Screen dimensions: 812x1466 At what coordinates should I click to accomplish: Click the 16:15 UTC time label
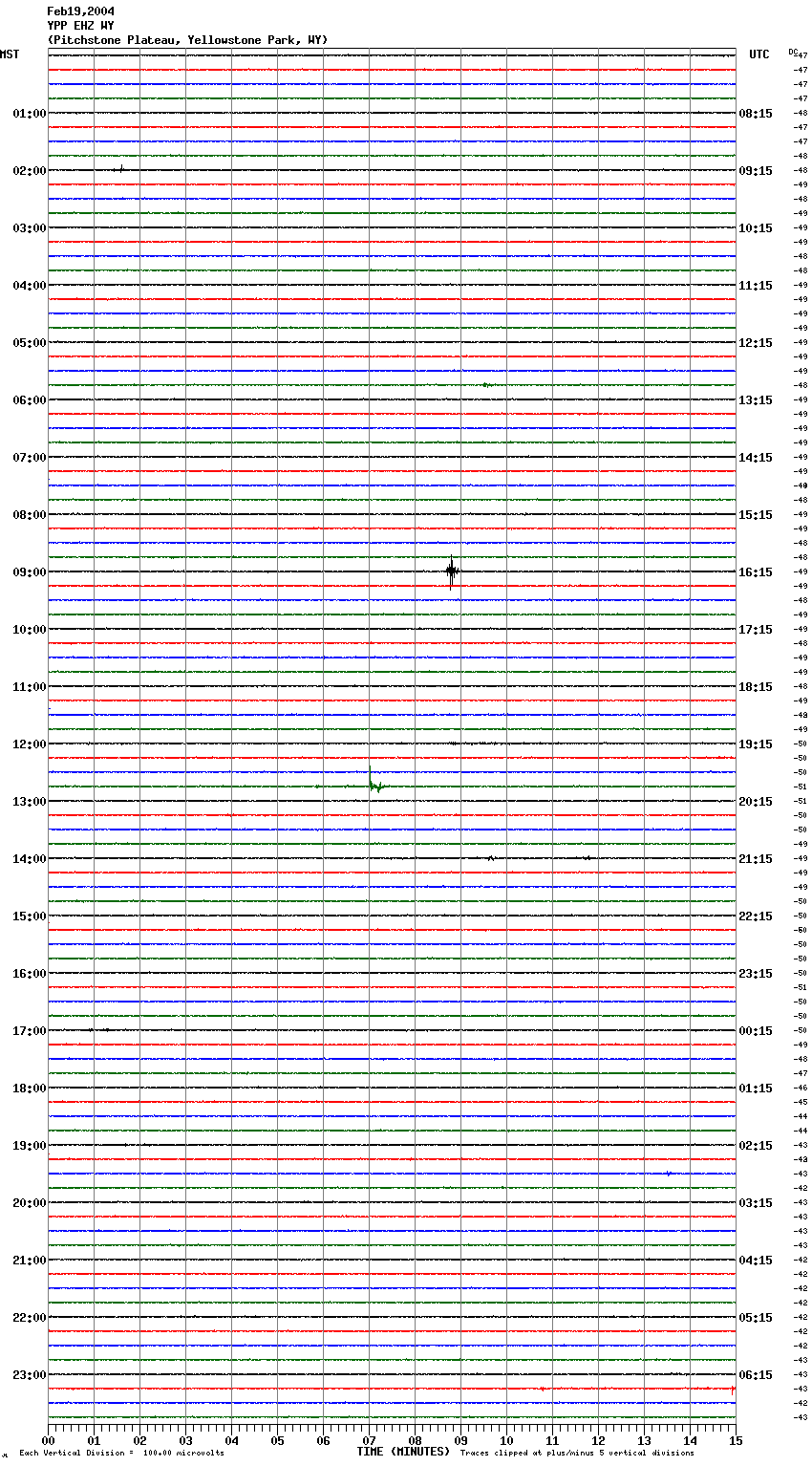[756, 572]
